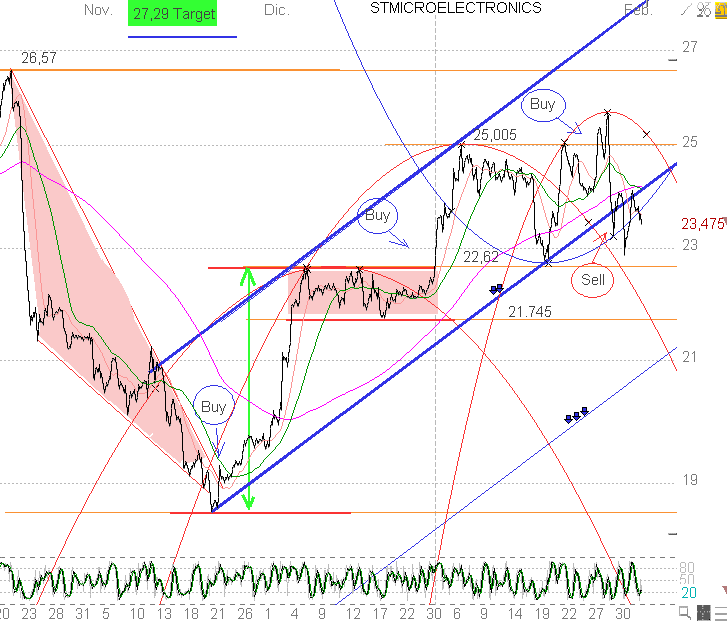Click the 22,62 support level label
The width and height of the screenshot is (727, 622).
coord(481,257)
